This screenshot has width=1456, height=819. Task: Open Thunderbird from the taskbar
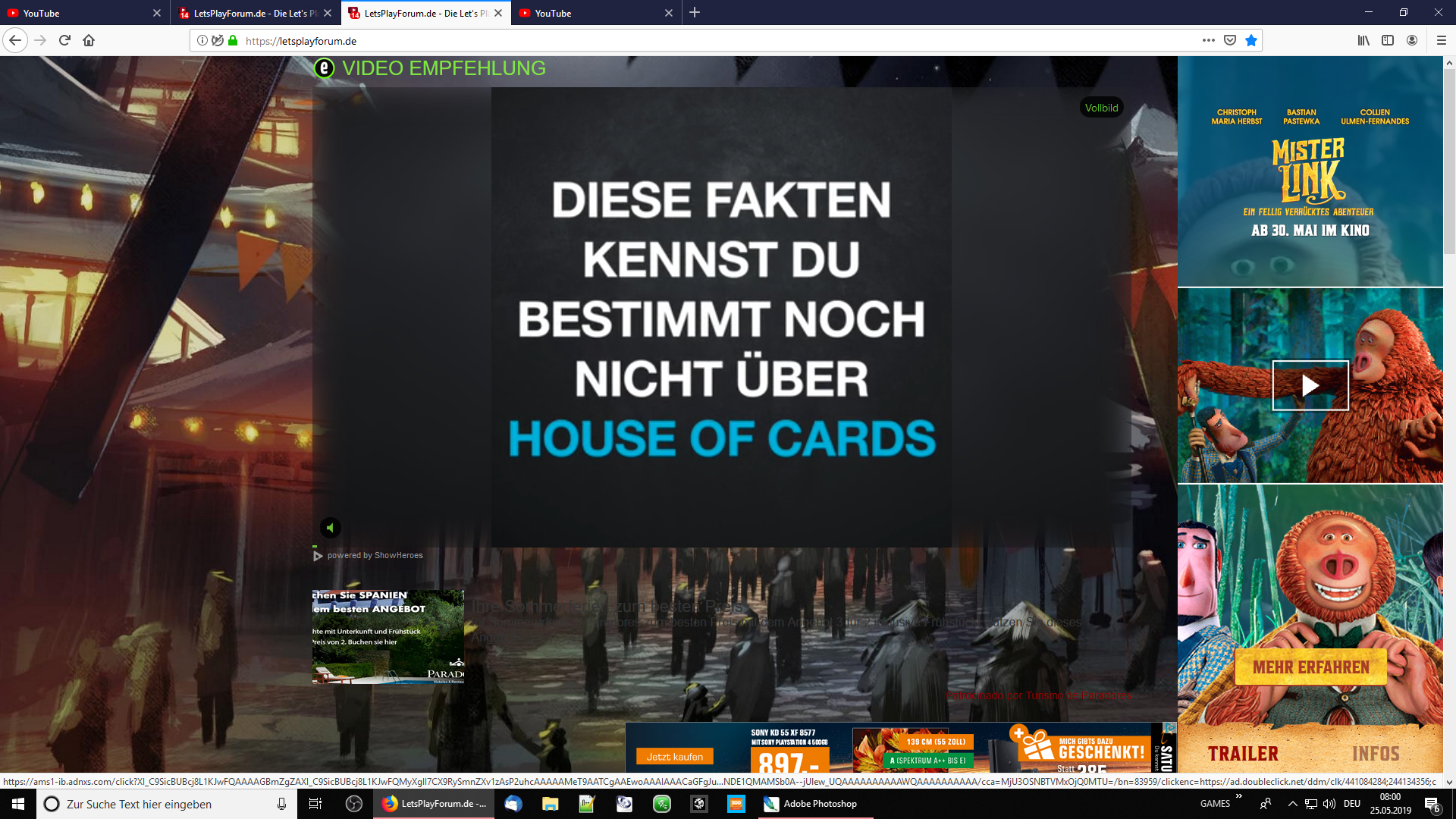[513, 804]
